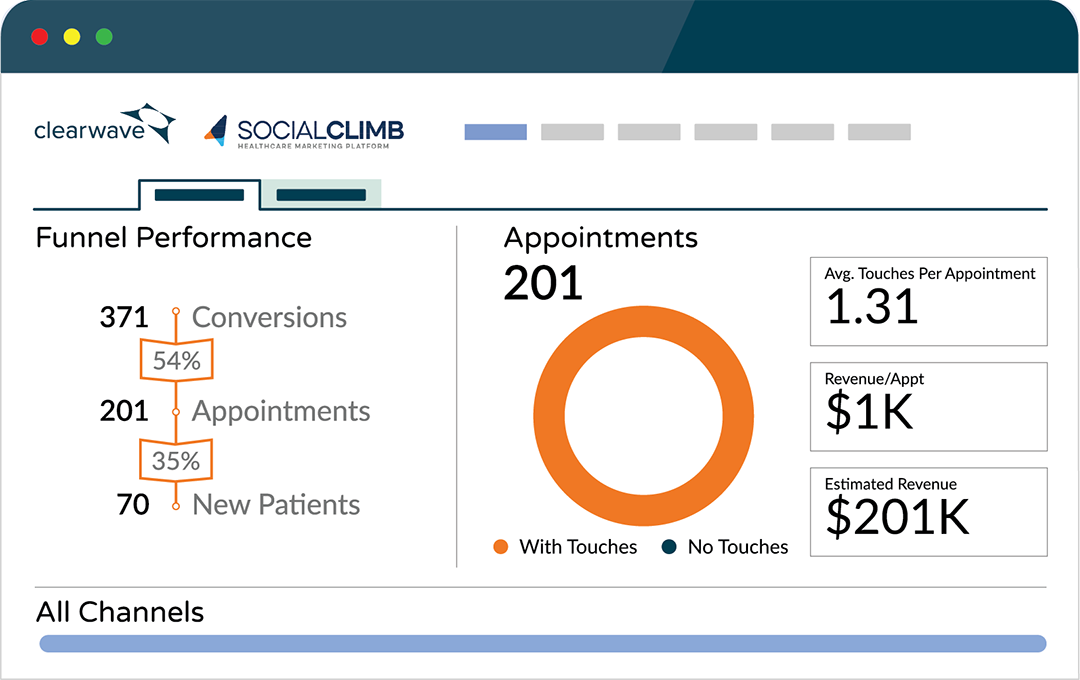This screenshot has height=680, width=1080.
Task: Open the Estimated Revenue card
Action: 928,511
